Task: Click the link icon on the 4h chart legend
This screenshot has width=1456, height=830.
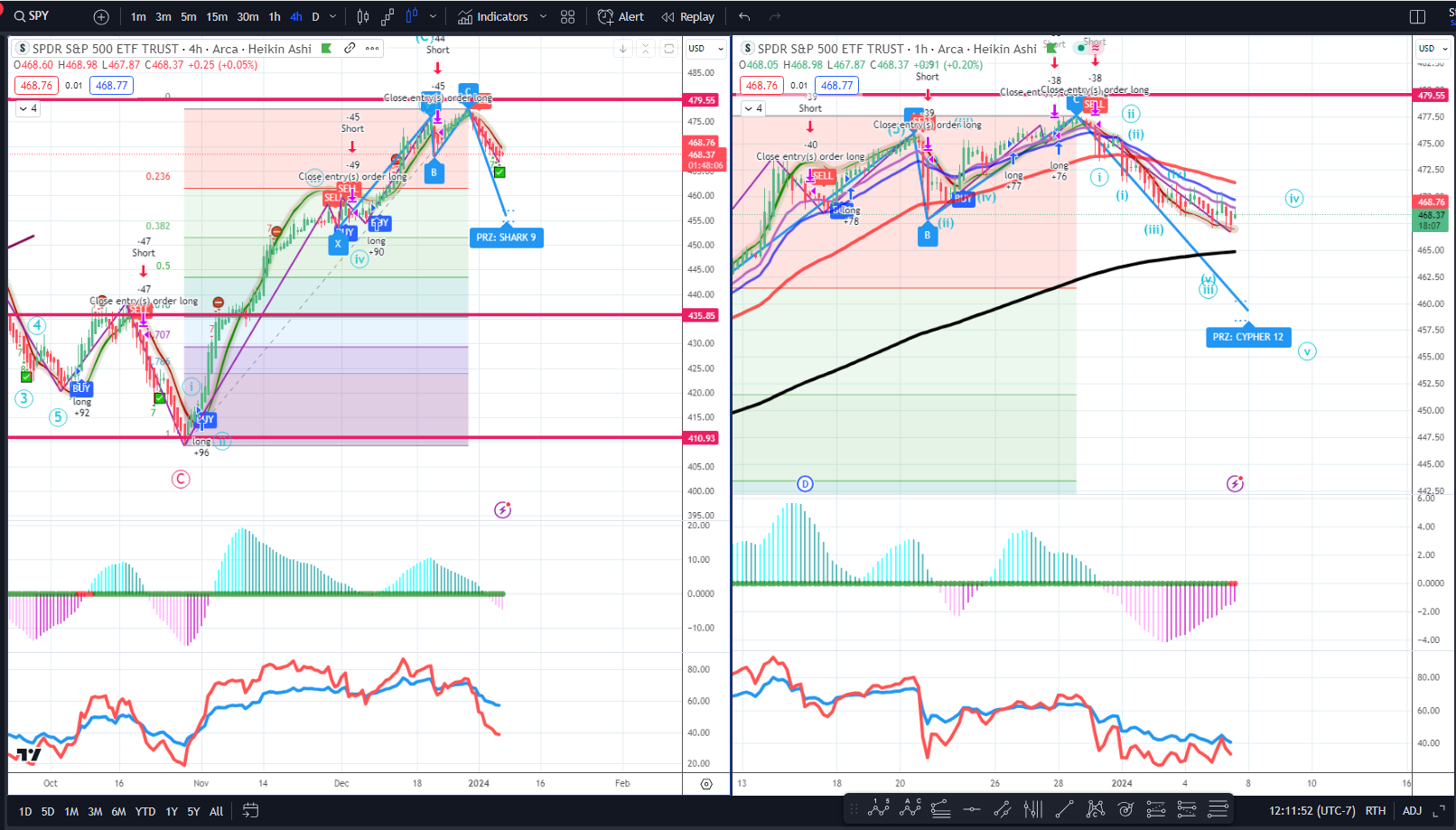Action: tap(350, 48)
